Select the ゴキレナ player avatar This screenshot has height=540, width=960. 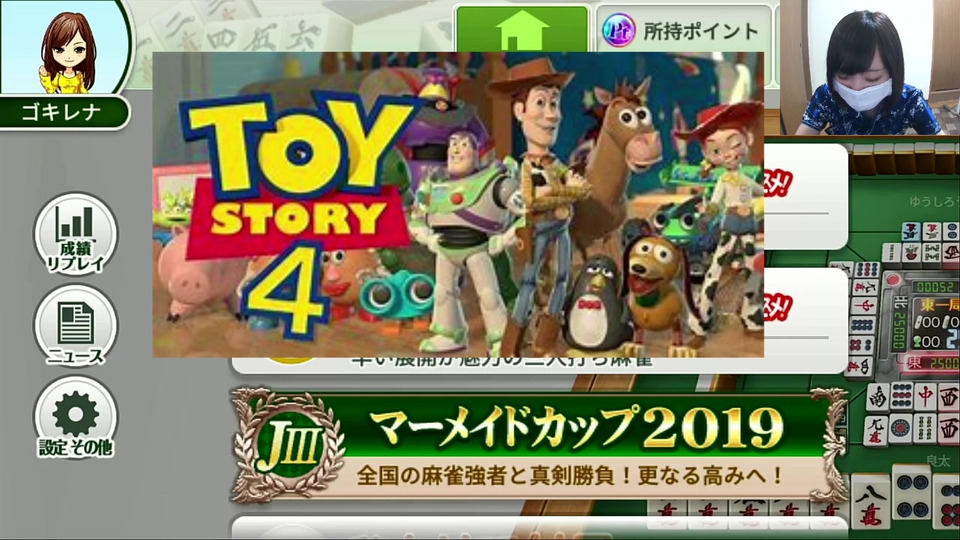tap(66, 48)
